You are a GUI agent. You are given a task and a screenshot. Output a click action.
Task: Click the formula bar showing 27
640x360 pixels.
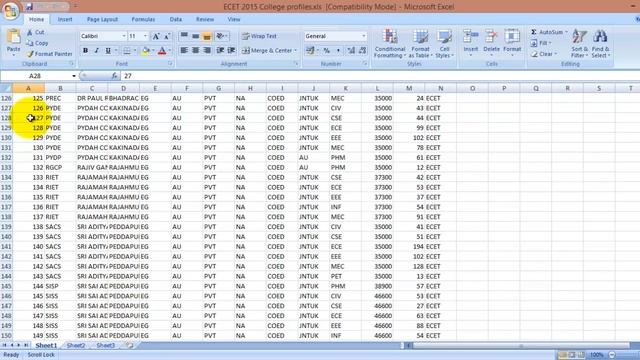(380, 76)
